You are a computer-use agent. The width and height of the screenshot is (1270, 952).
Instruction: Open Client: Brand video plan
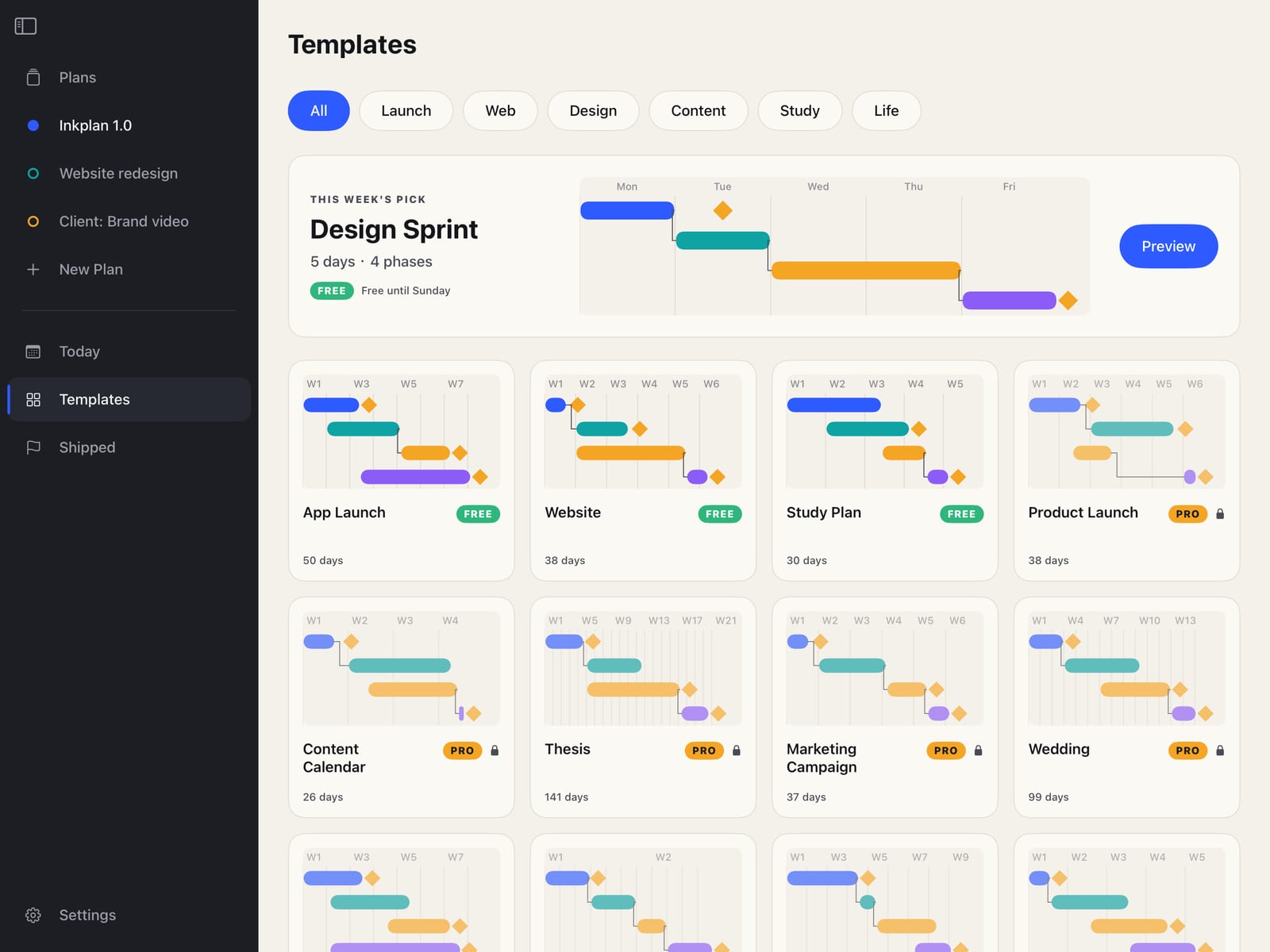pyautogui.click(x=129, y=221)
